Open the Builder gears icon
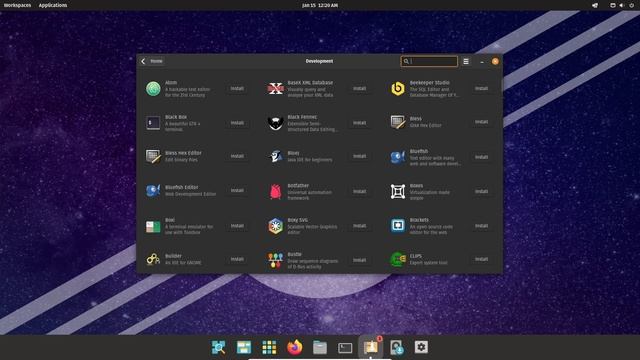 pos(153,259)
